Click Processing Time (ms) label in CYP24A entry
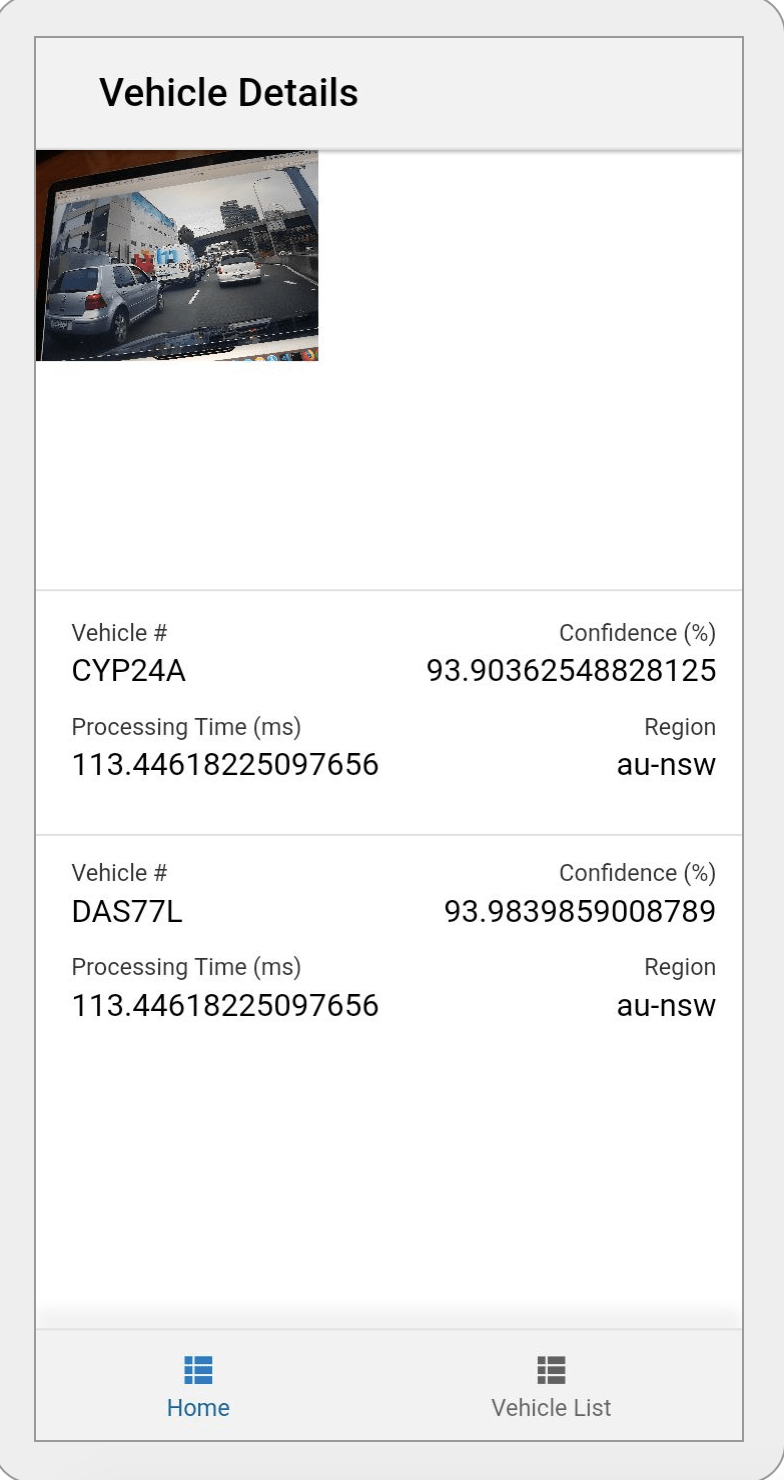Screen dimensions: 784x1480 pos(186,727)
